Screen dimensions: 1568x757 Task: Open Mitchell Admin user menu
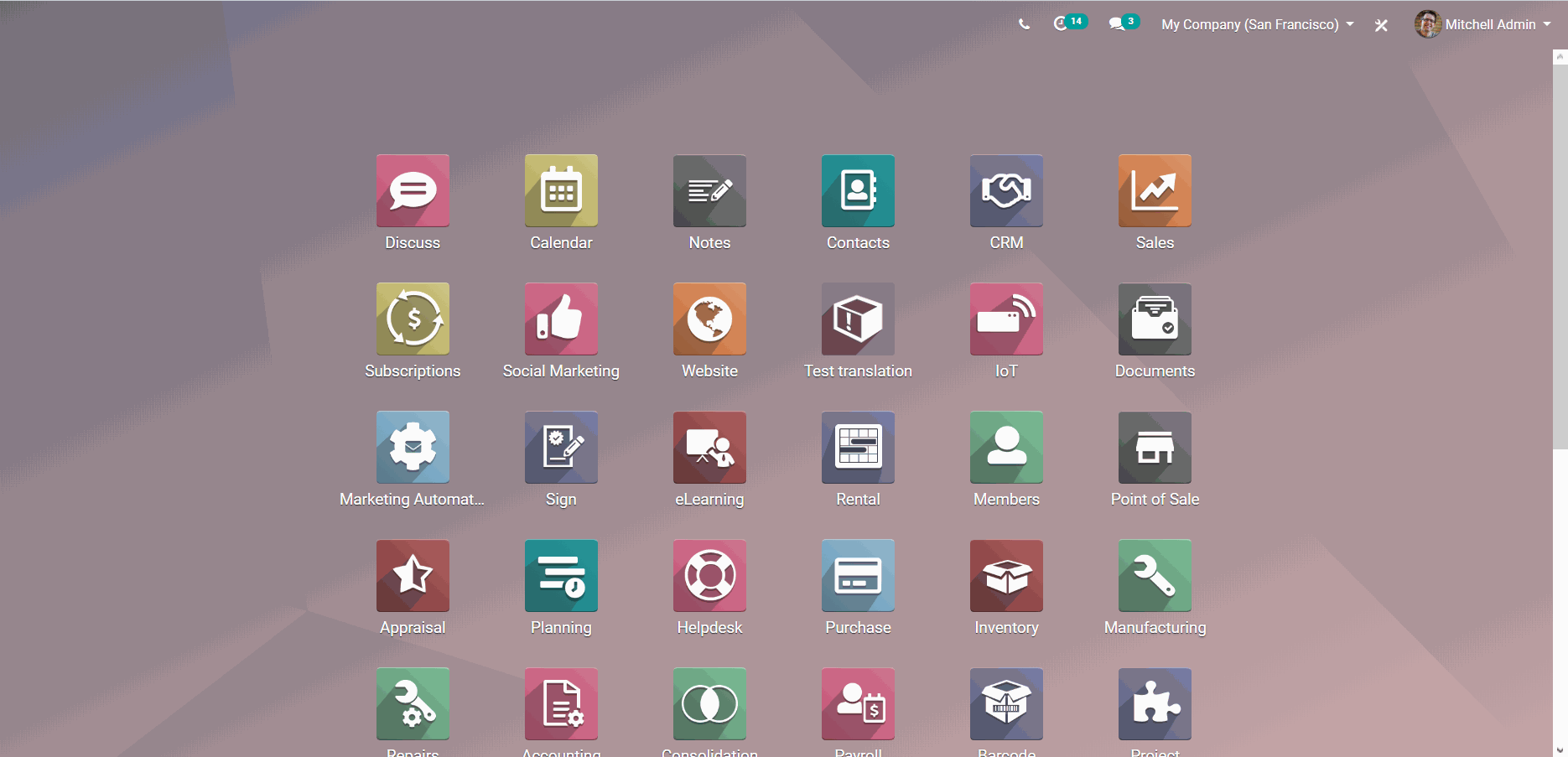pyautogui.click(x=1482, y=24)
